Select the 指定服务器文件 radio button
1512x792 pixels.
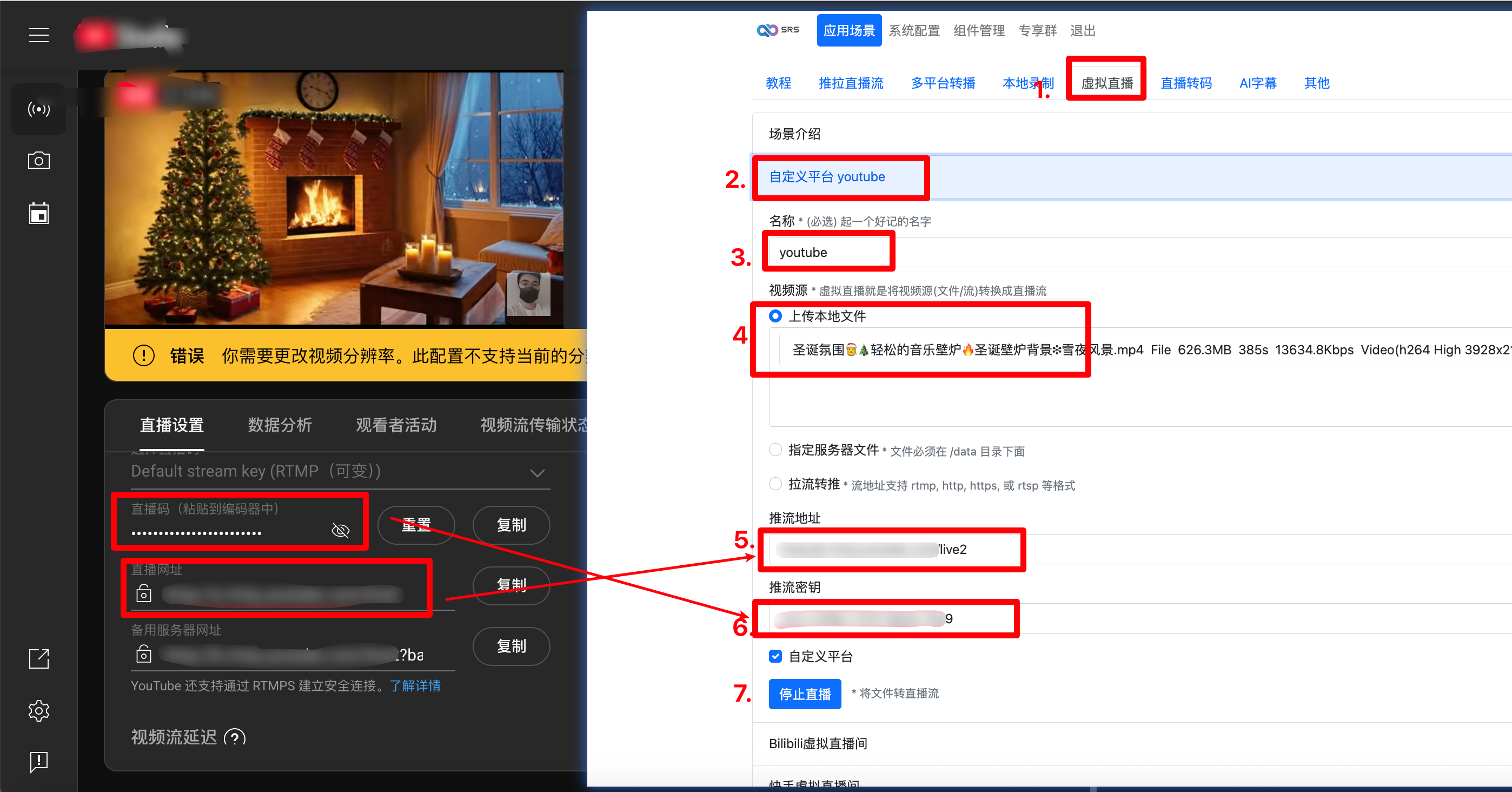(775, 450)
